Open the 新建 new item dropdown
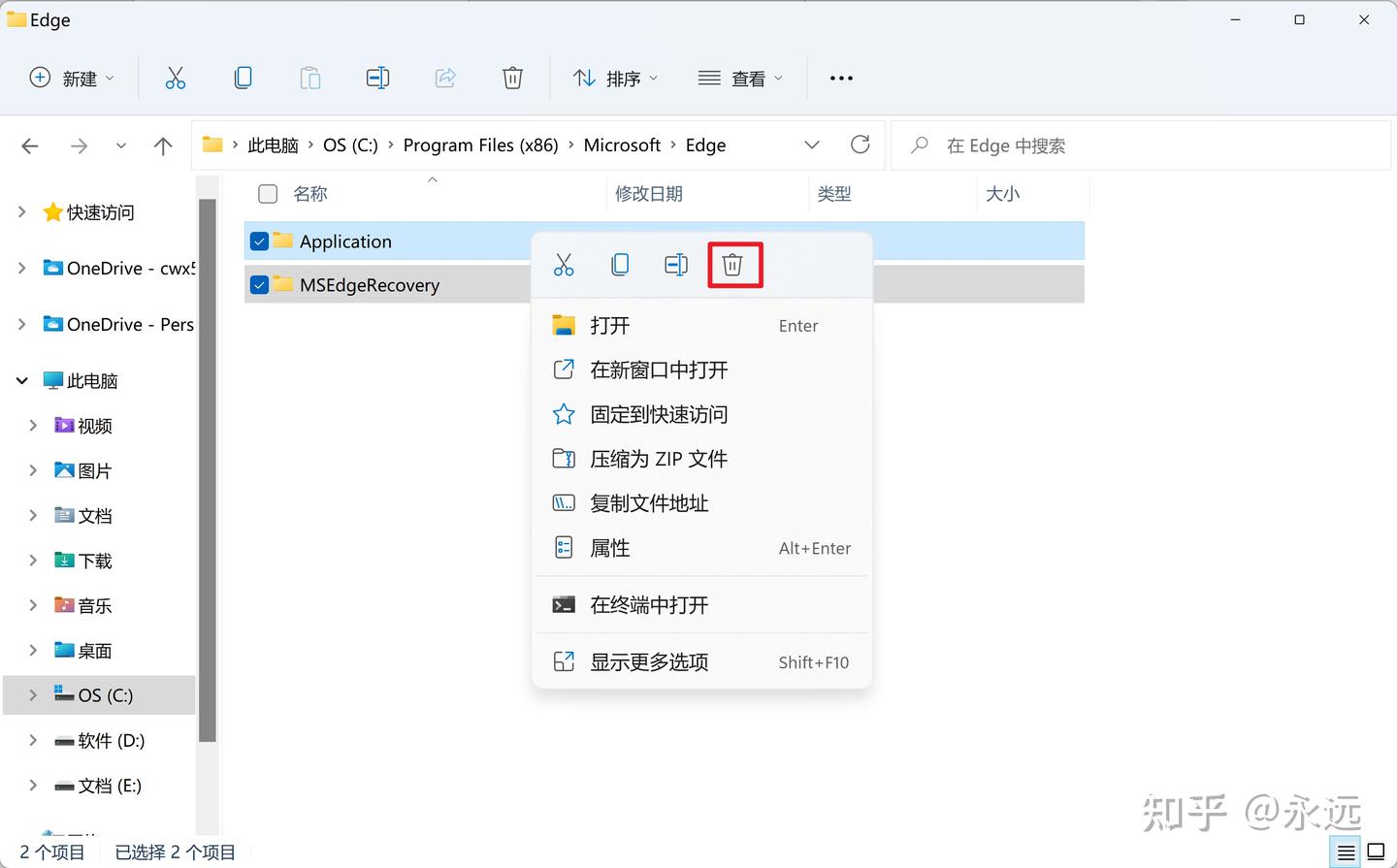The image size is (1397, 868). tap(73, 78)
